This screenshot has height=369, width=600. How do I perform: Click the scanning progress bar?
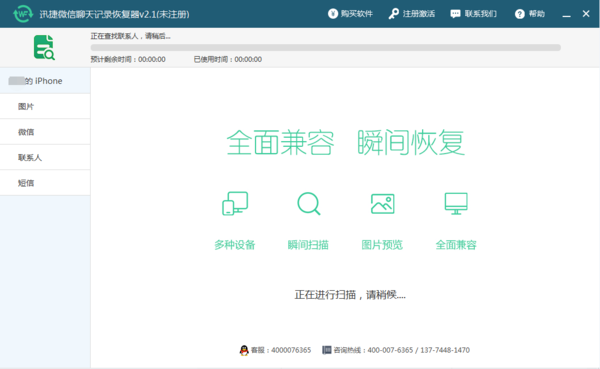[x=326, y=48]
